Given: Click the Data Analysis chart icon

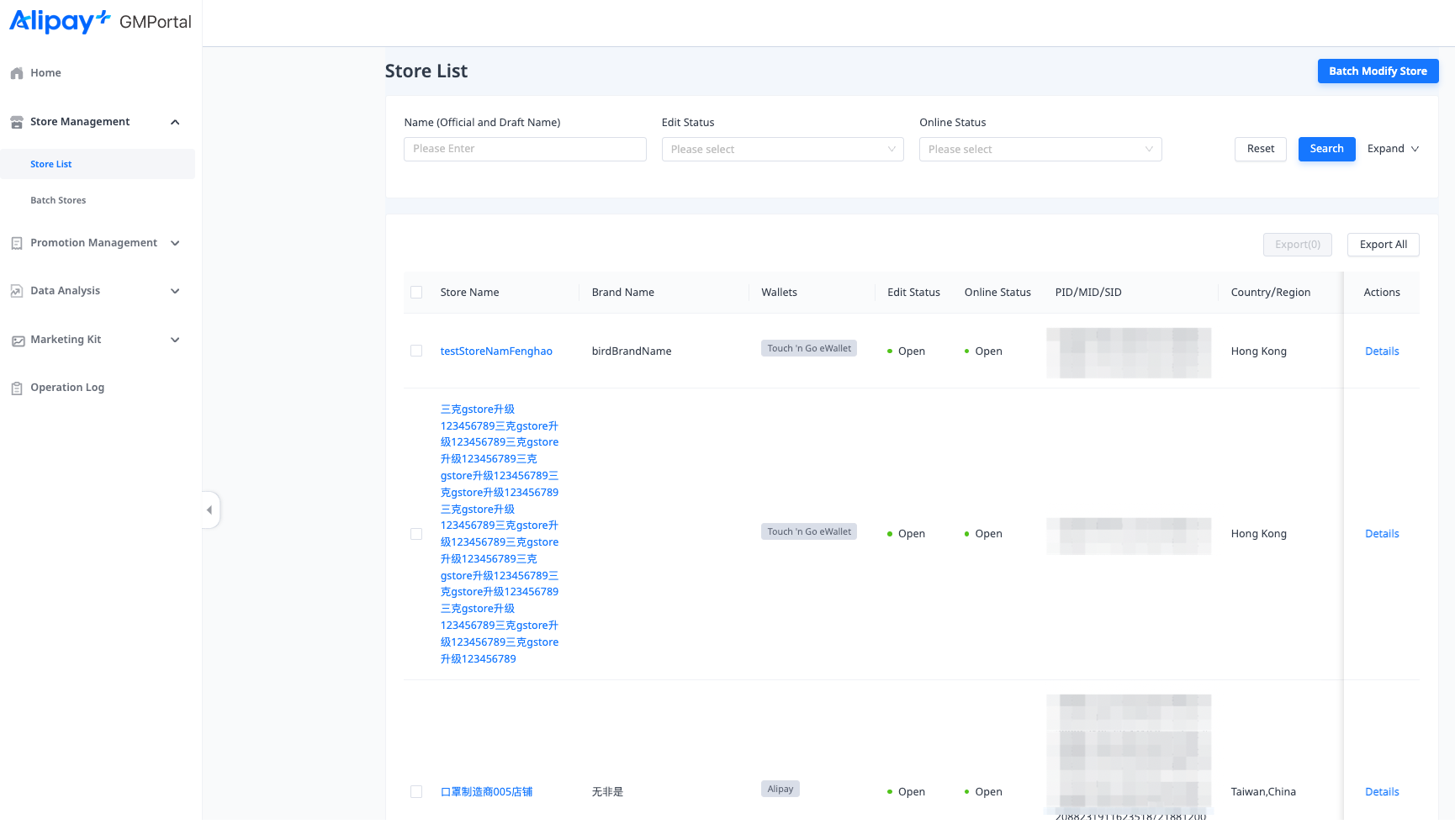Looking at the screenshot, I should [x=17, y=291].
